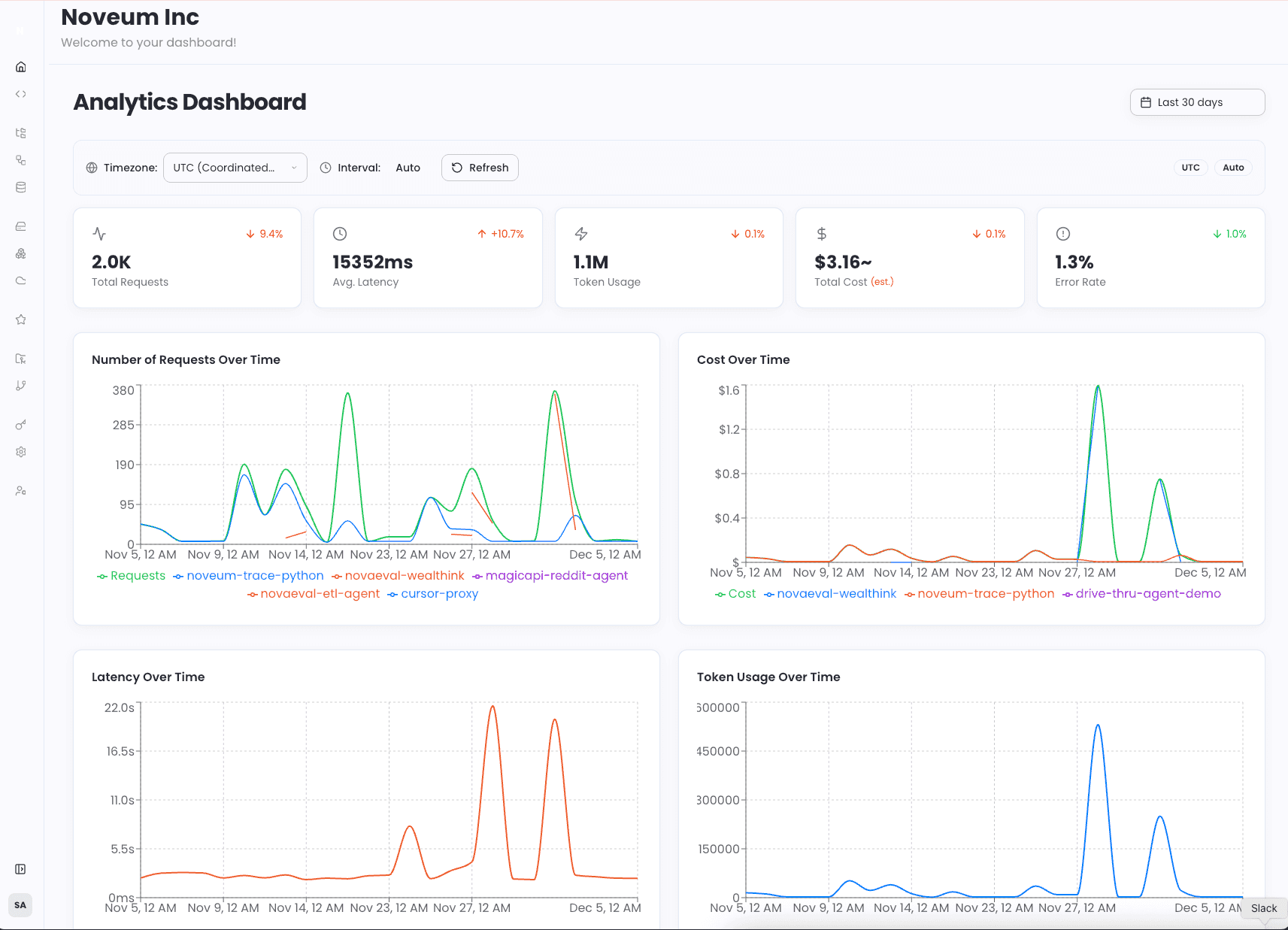The height and width of the screenshot is (930, 1288).
Task: Open the Timezone dropdown
Action: tap(235, 167)
